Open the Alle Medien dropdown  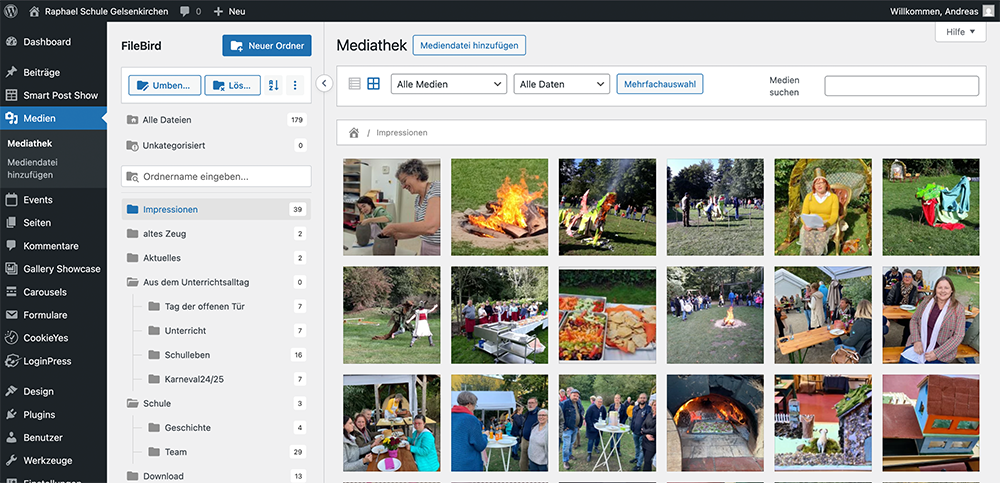pos(448,84)
